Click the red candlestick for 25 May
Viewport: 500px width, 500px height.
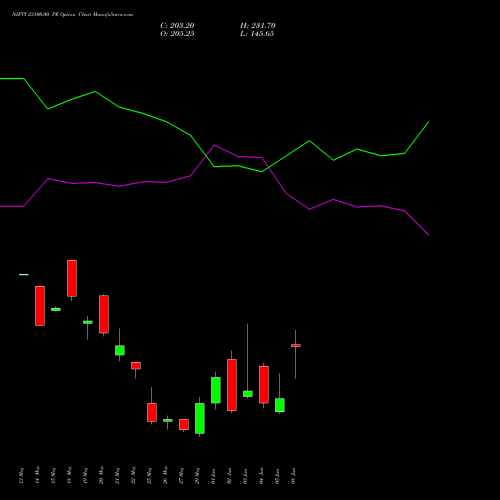point(152,412)
